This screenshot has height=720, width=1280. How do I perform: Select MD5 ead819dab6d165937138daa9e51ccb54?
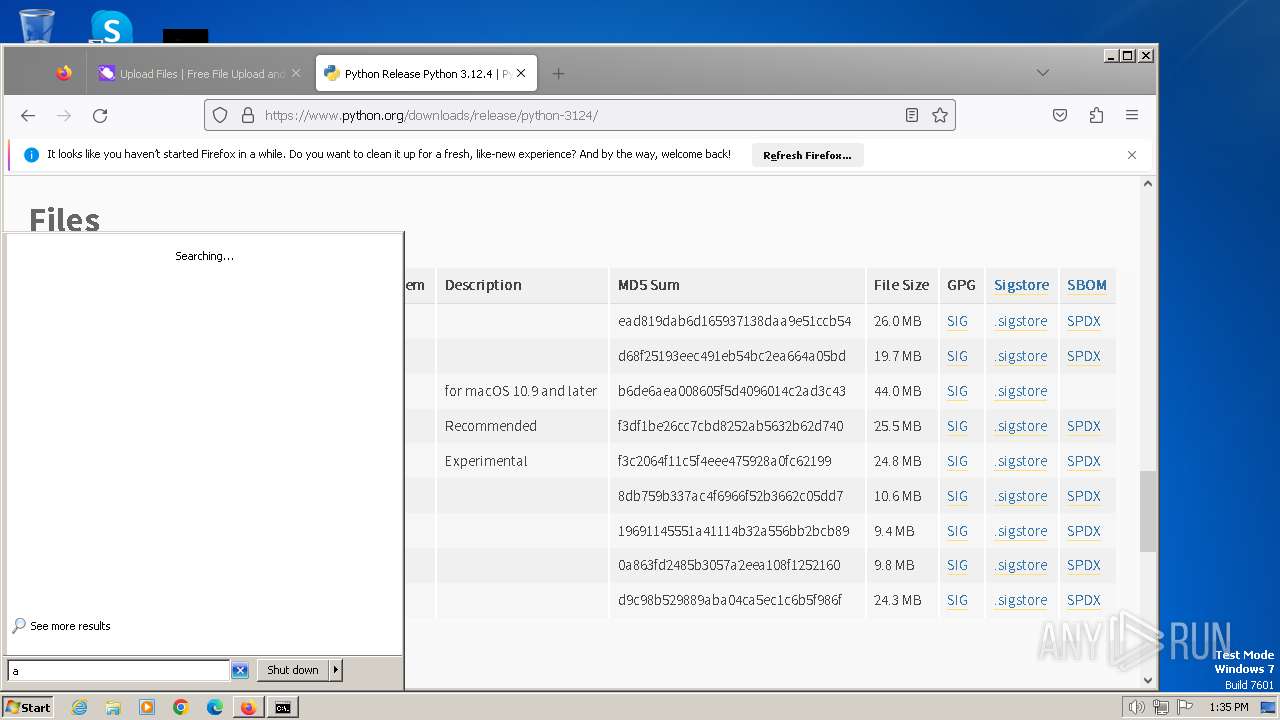734,321
